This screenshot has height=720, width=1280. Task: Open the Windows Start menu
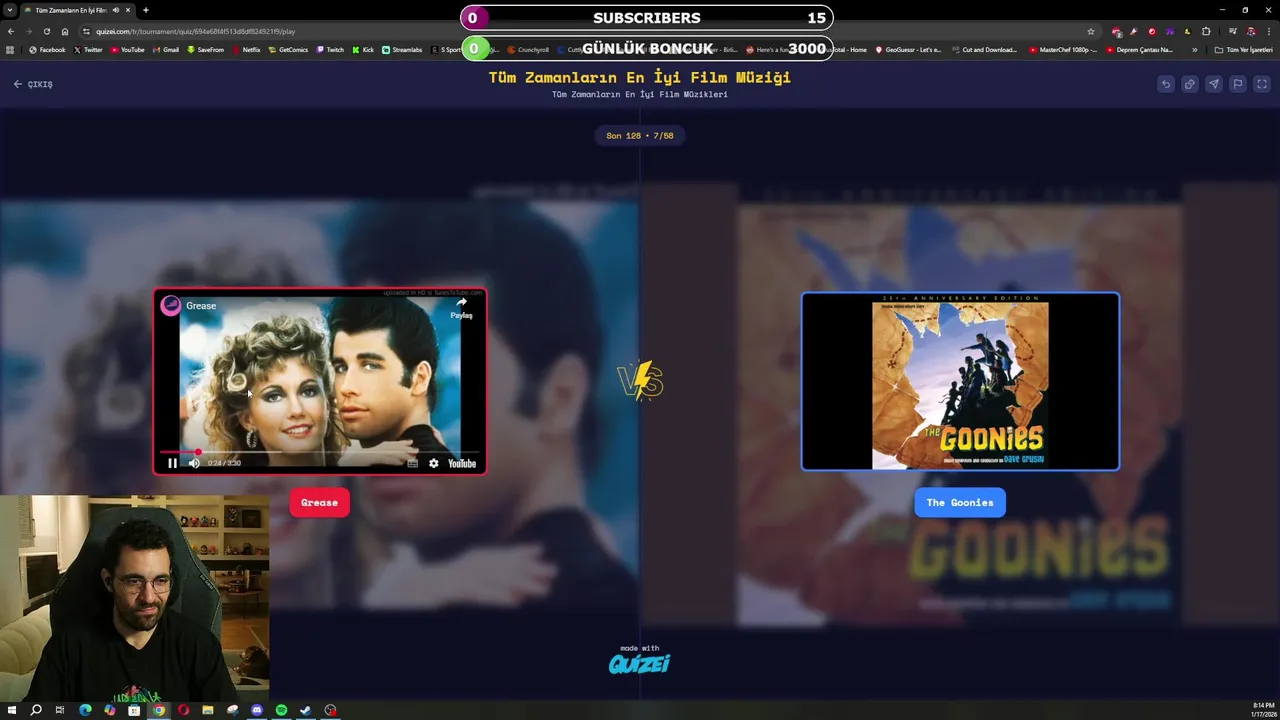tap(12, 710)
